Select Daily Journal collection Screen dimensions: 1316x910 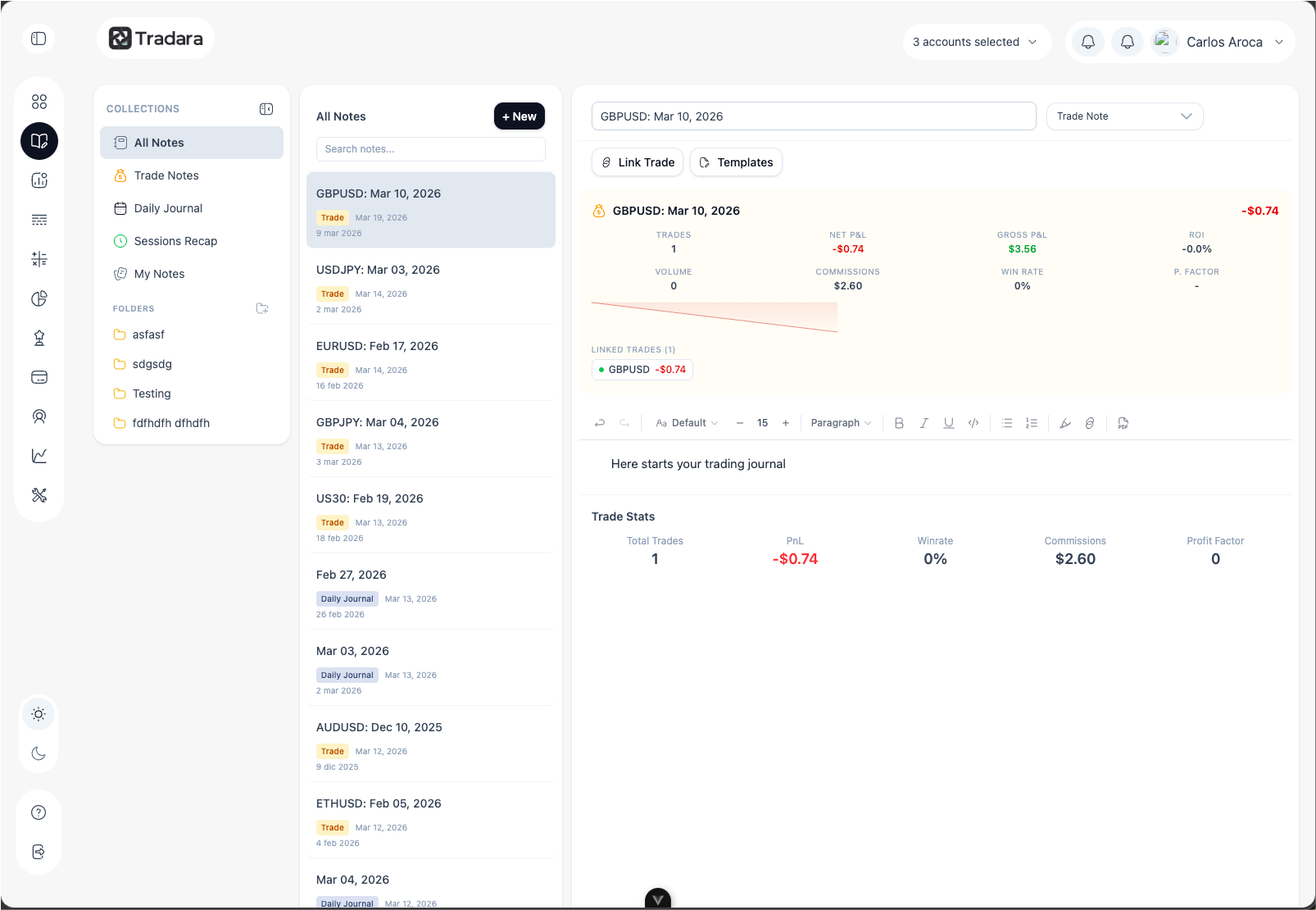coord(168,208)
